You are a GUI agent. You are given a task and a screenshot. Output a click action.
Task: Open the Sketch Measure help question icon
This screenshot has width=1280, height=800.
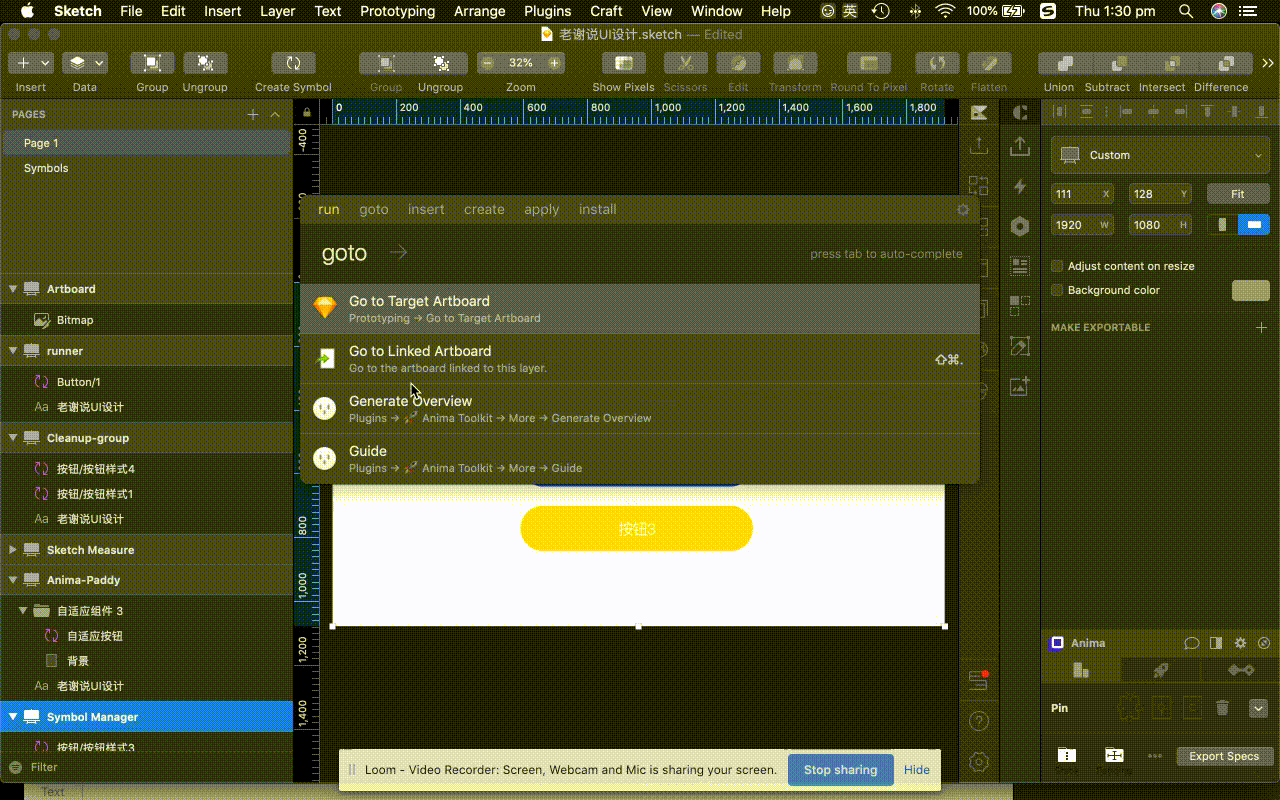pos(979,721)
